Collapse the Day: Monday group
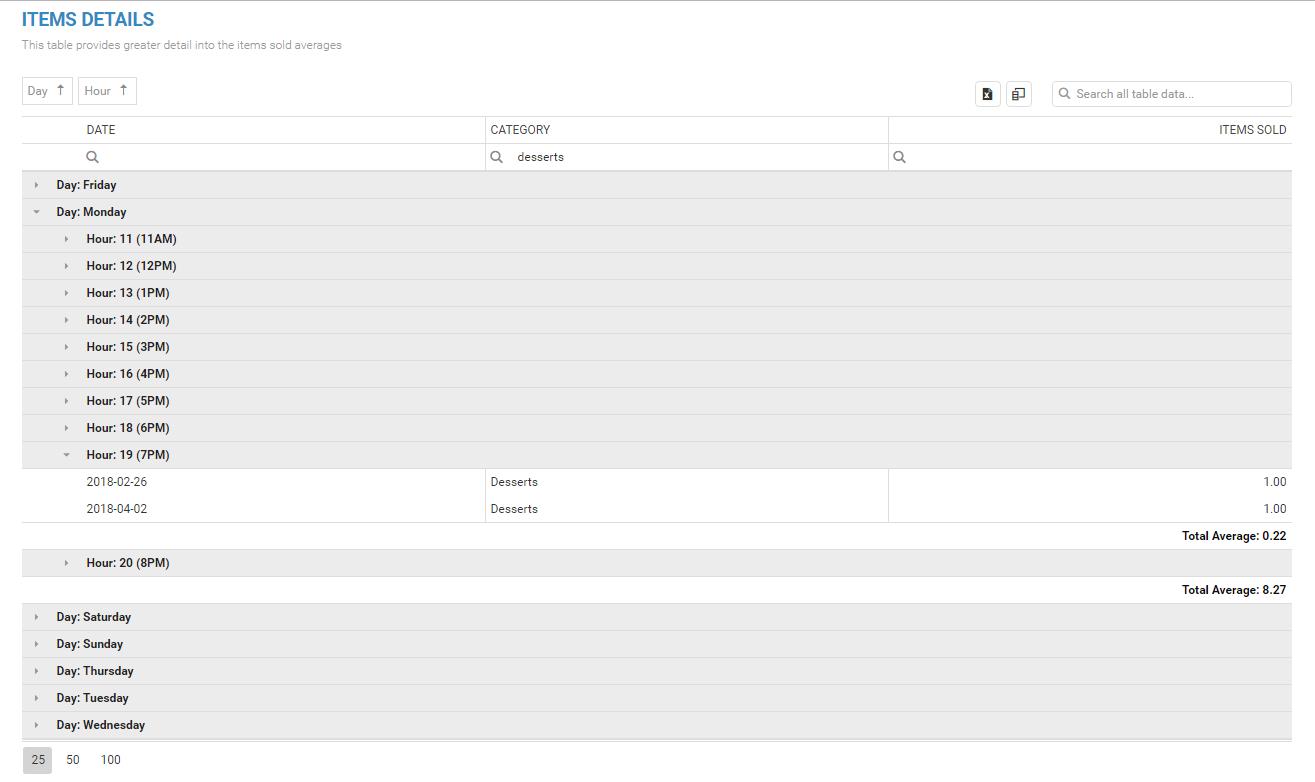 tap(37, 212)
